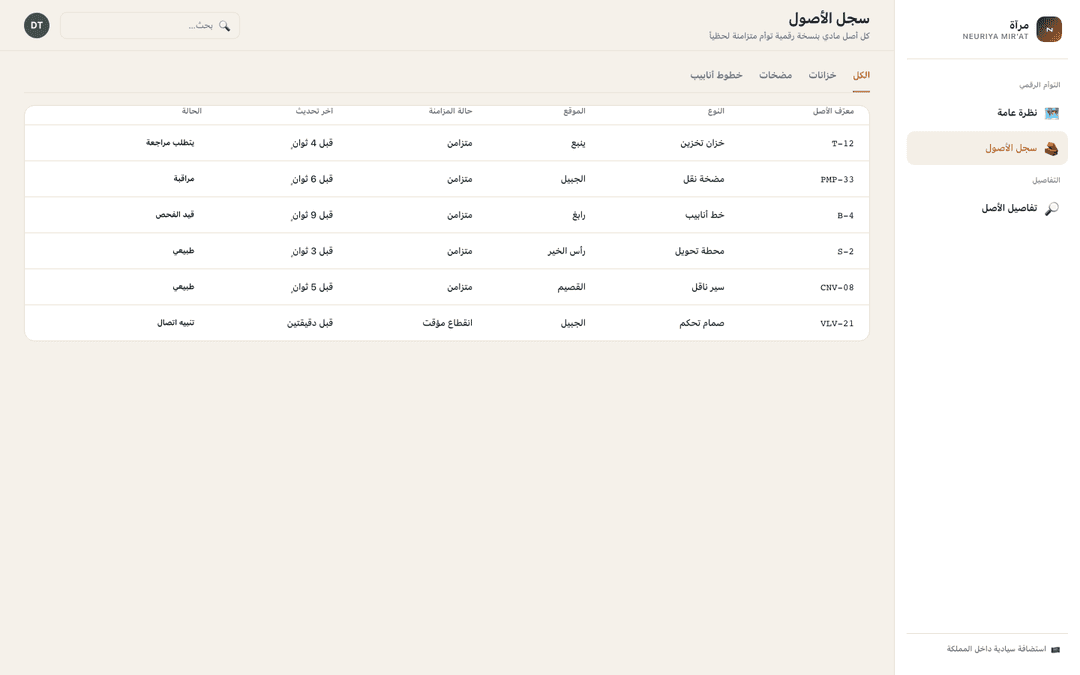Select asset ID S-2
The height and width of the screenshot is (675, 1080).
[x=845, y=251]
